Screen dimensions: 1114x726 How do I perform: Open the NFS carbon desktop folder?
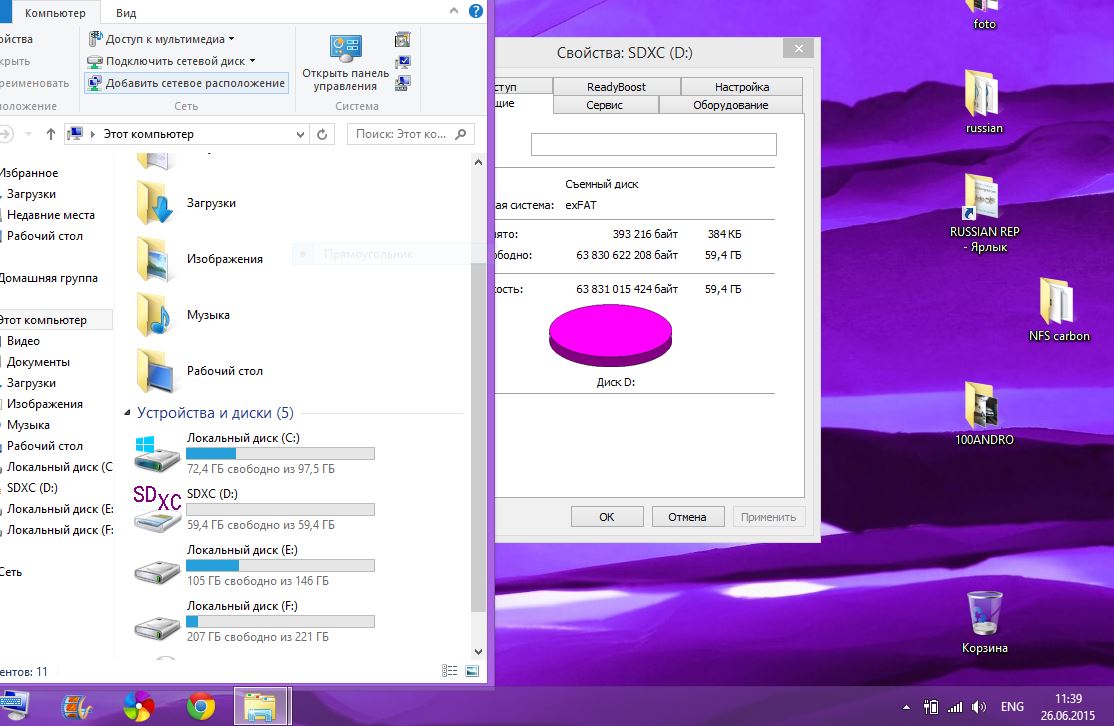tap(1058, 303)
